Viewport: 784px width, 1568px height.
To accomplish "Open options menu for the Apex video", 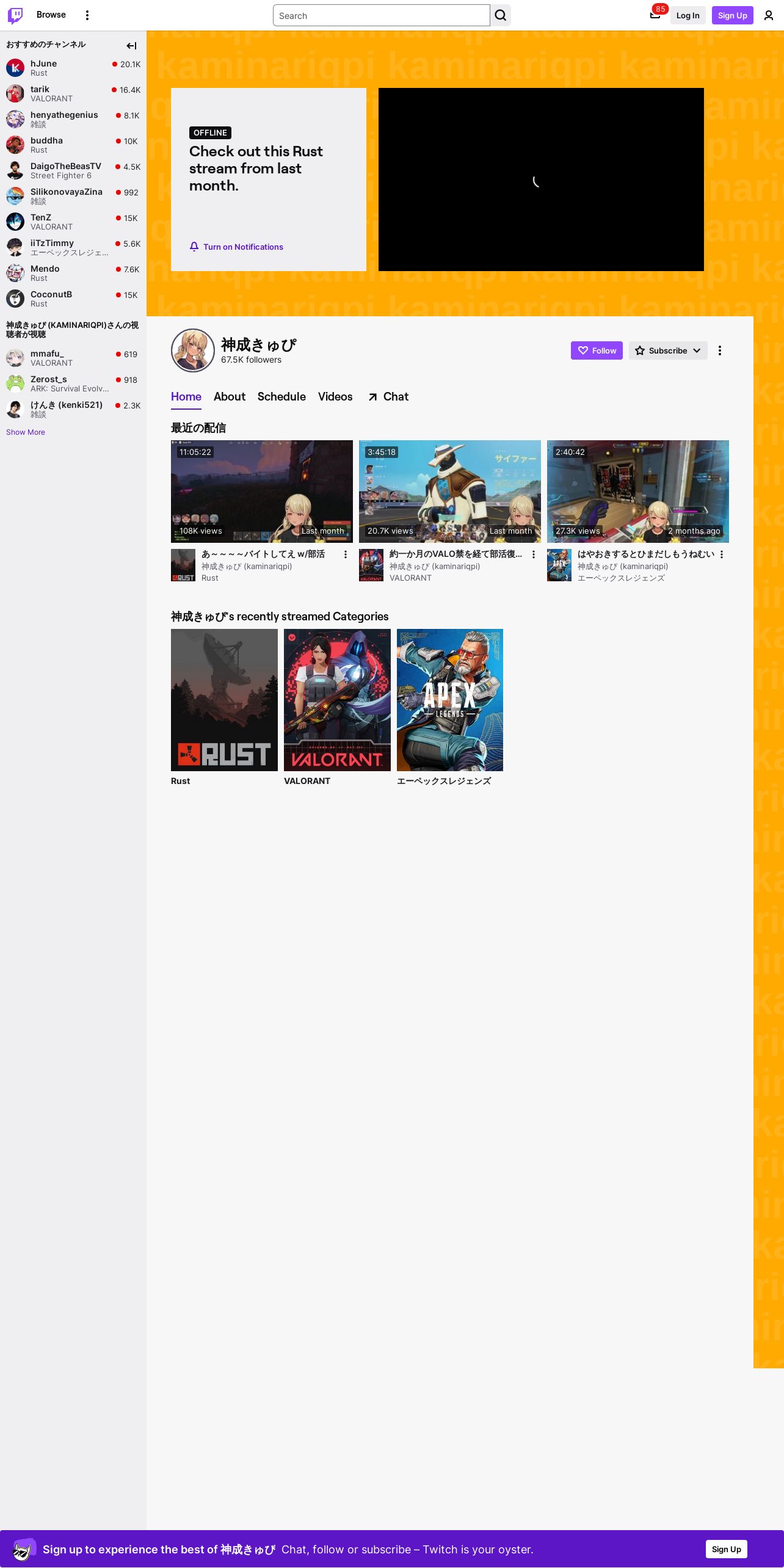I will pos(722,554).
